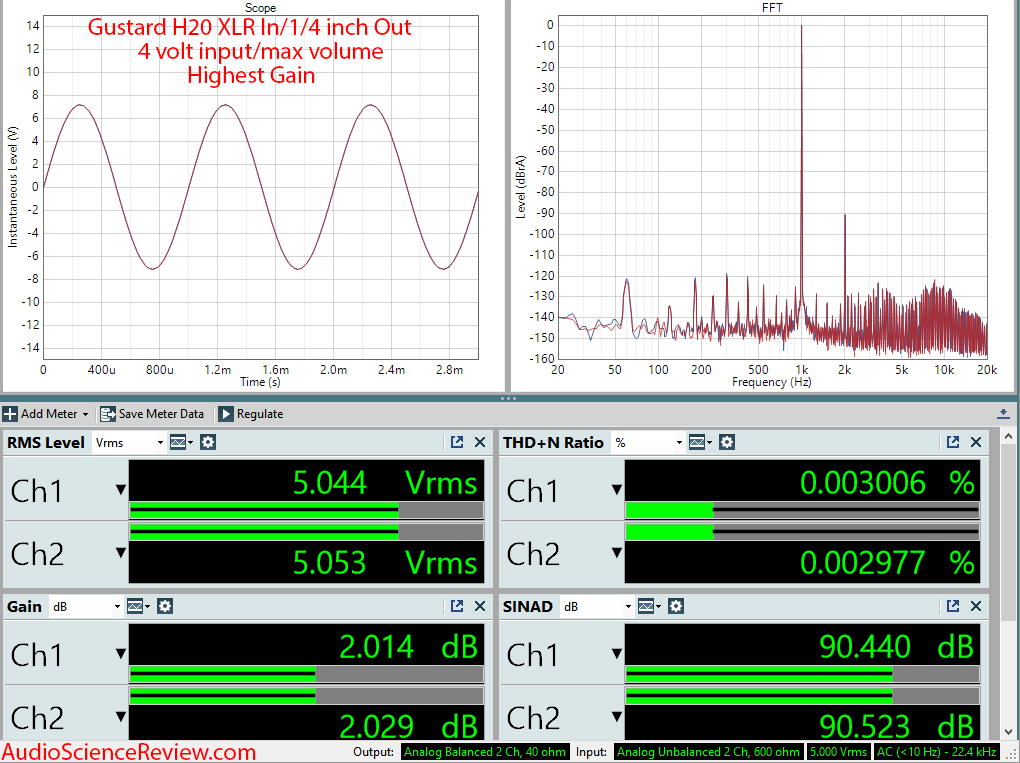Expand the SINAD Ch2 channel arrow
Image resolution: width=1020 pixels, height=763 pixels.
point(617,717)
